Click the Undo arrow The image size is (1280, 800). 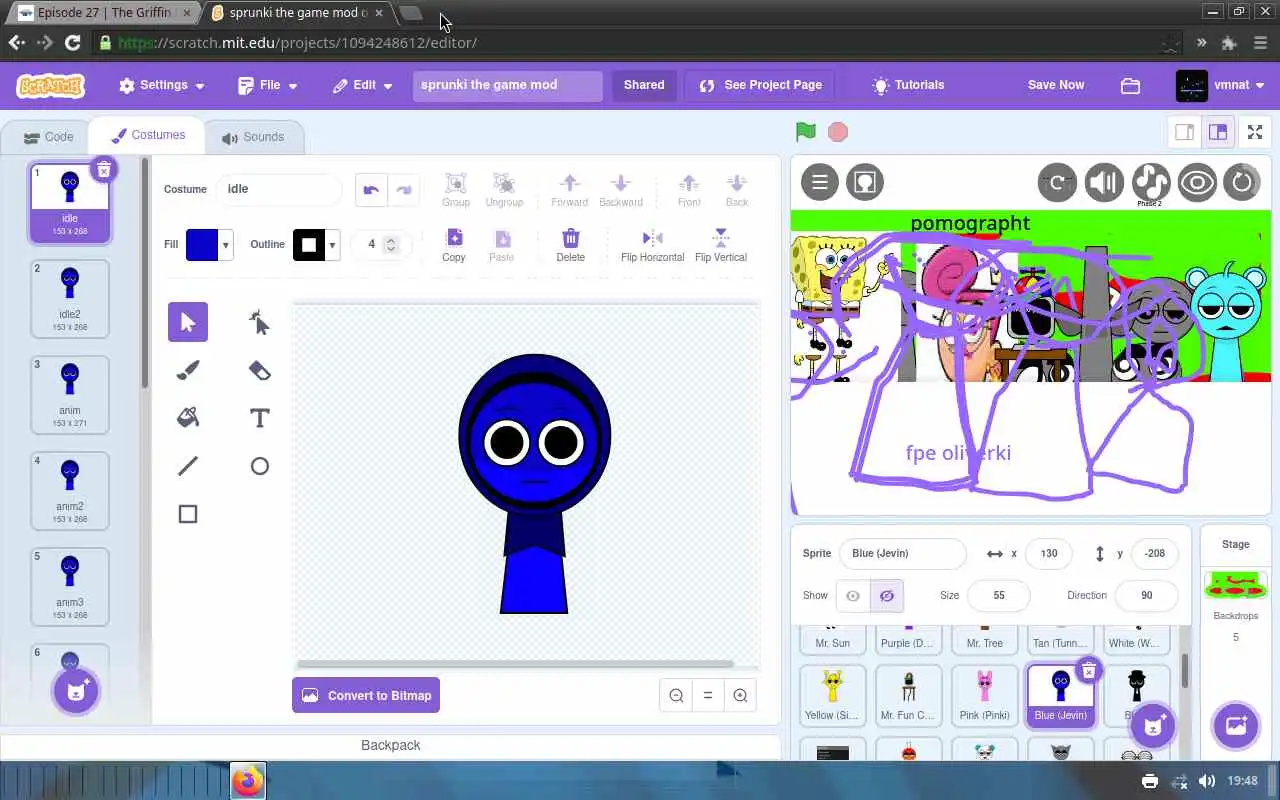[x=371, y=190]
